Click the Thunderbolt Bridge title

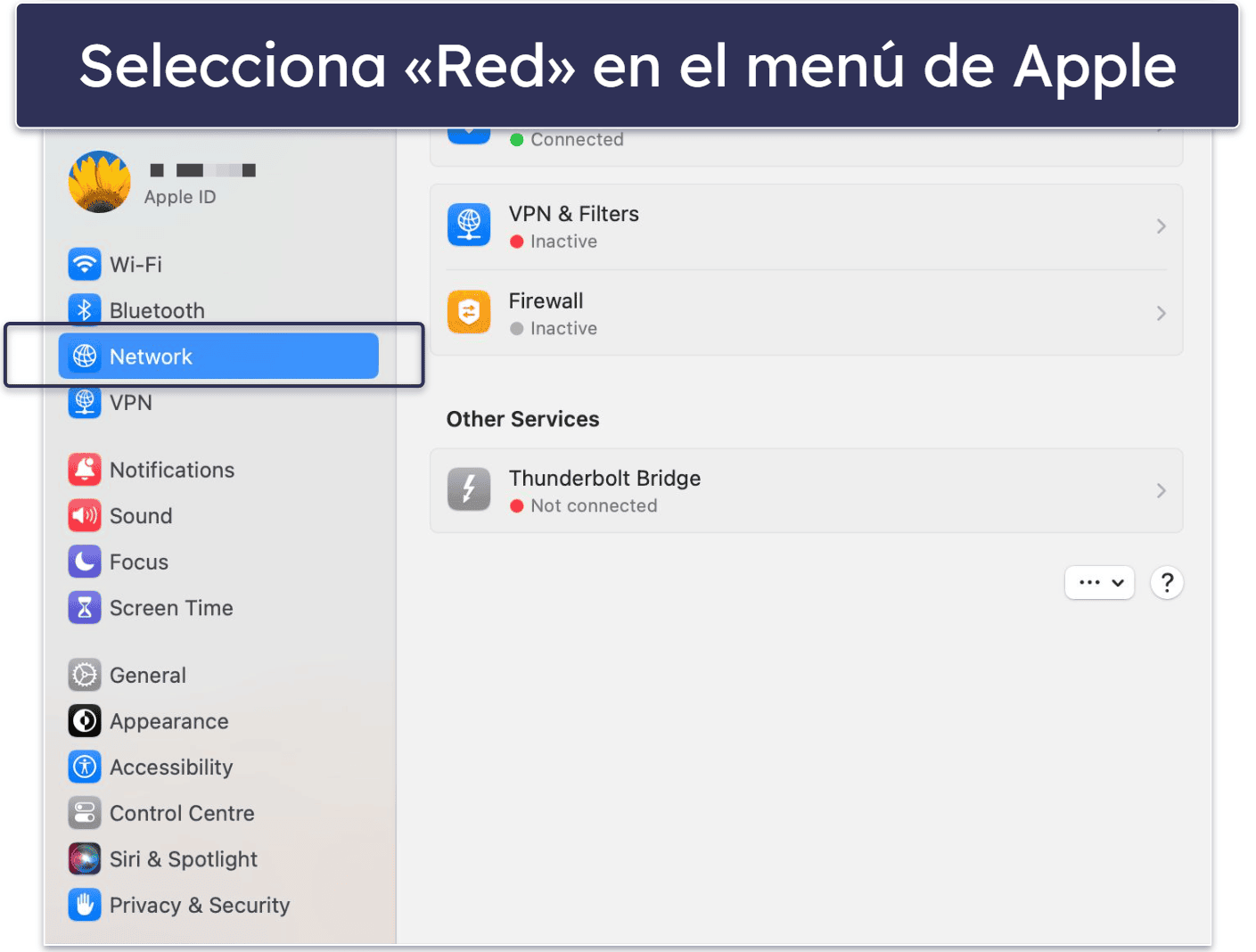tap(604, 479)
